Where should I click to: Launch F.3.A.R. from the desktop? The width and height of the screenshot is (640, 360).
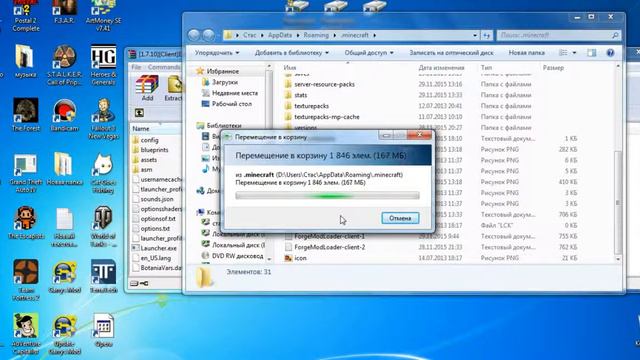click(x=64, y=12)
